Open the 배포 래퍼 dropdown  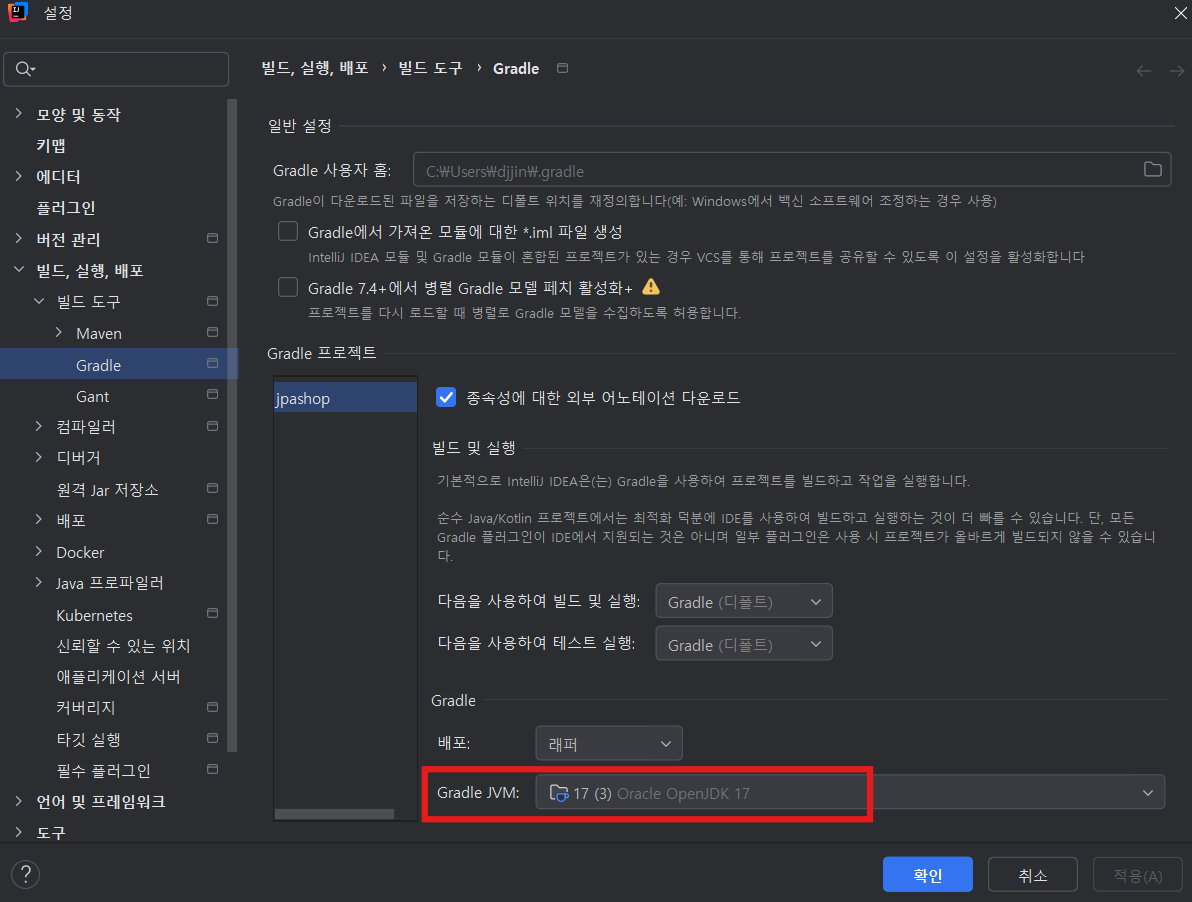coord(609,743)
